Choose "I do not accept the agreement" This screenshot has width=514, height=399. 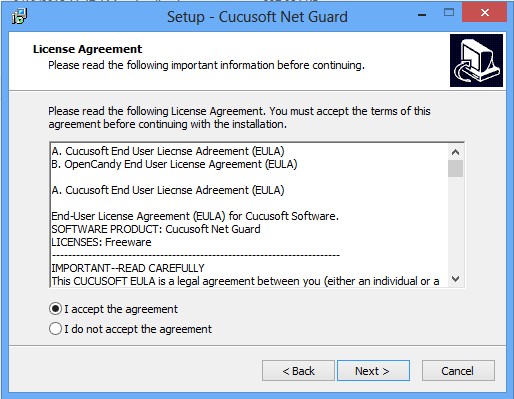(55, 329)
